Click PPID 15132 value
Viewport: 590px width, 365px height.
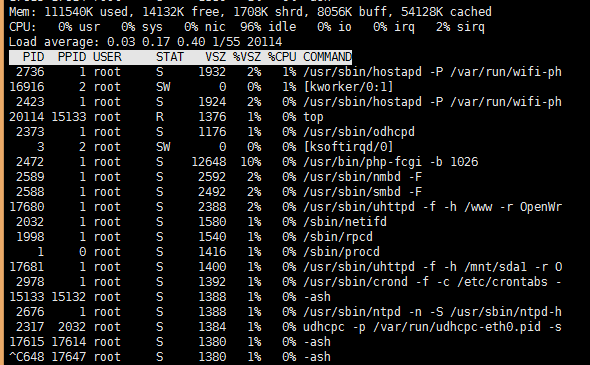pyautogui.click(x=68, y=297)
